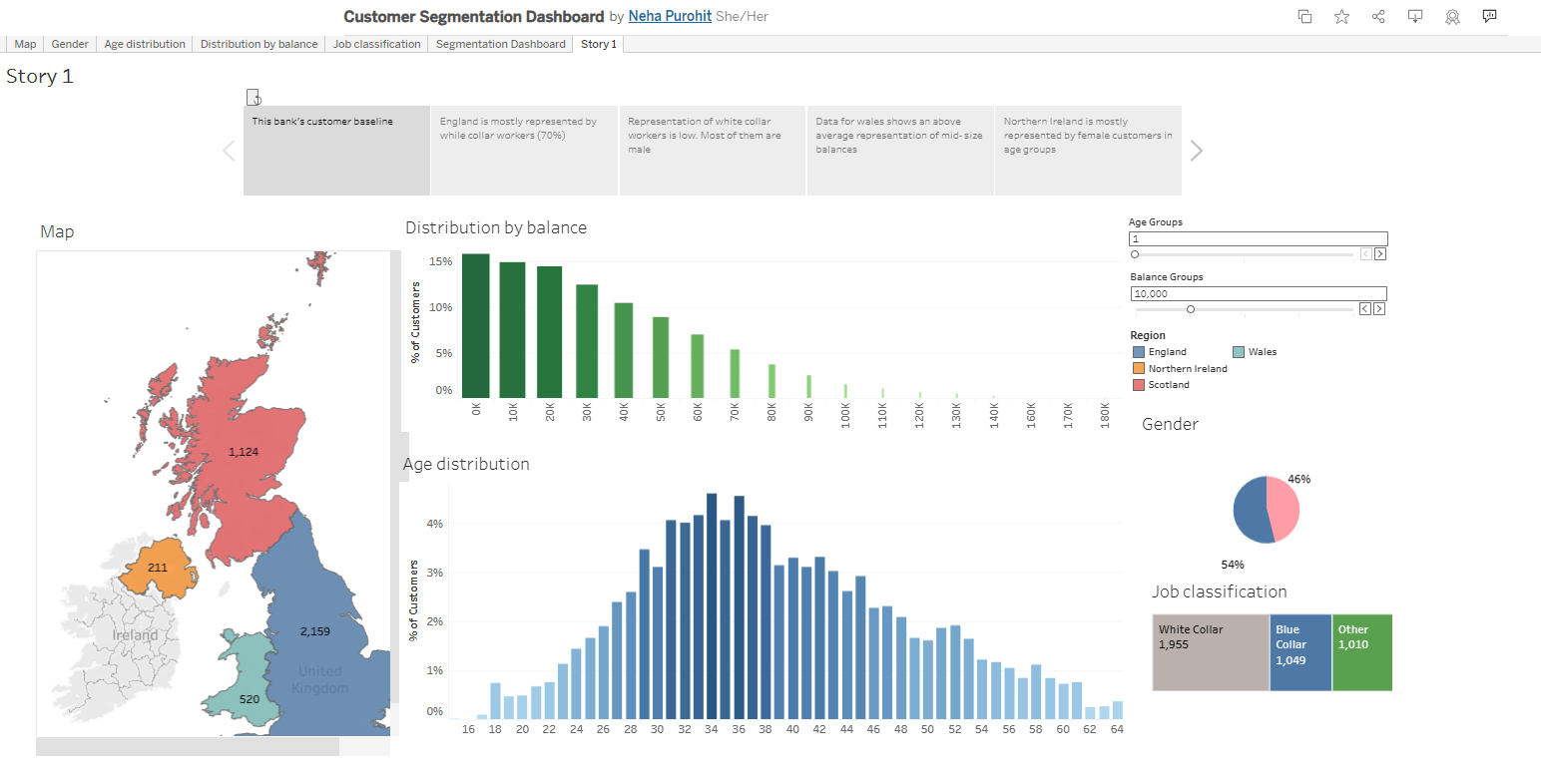Screen dimensions: 1541x784
Task: Click the Scotland legend color swatch
Action: point(1139,385)
